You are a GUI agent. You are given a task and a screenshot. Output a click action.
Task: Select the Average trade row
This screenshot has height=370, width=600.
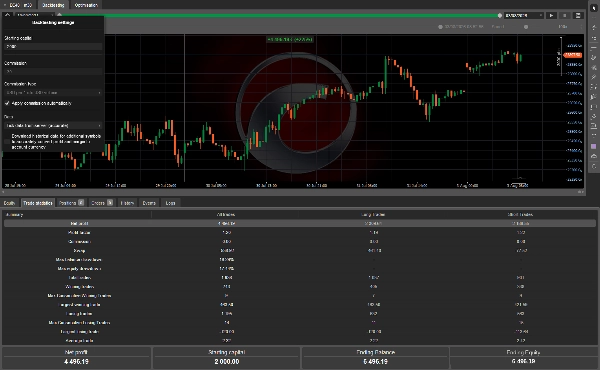tap(300, 341)
